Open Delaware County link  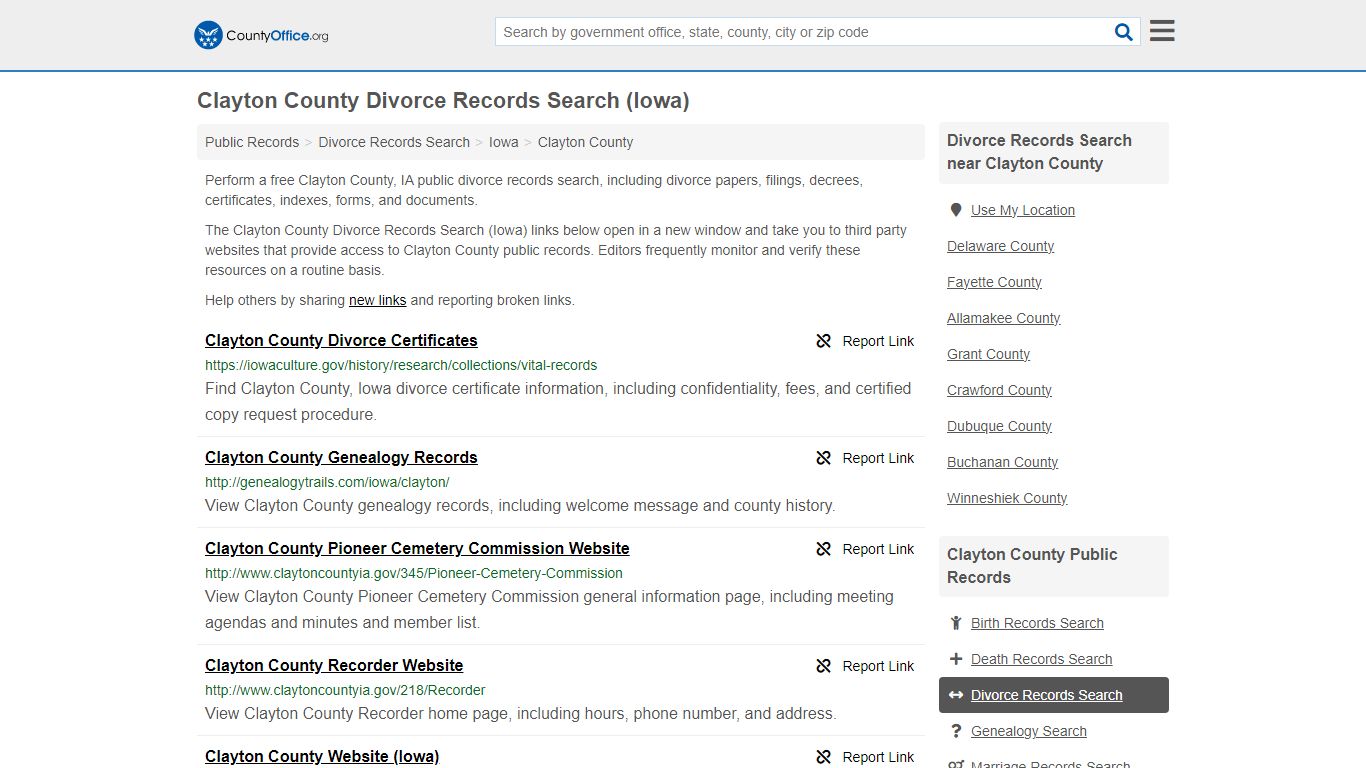(1000, 246)
